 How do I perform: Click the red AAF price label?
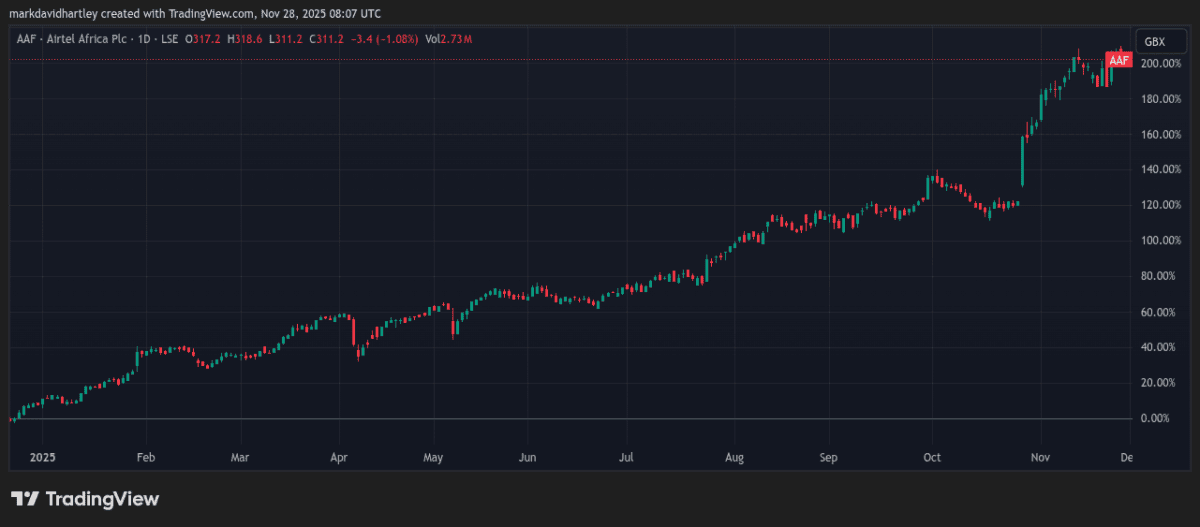point(1119,61)
